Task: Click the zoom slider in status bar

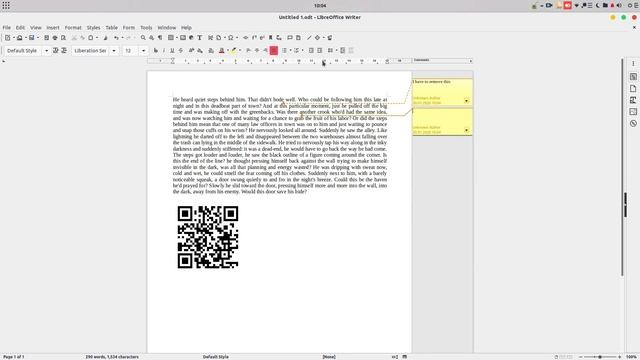Action: click(600, 357)
